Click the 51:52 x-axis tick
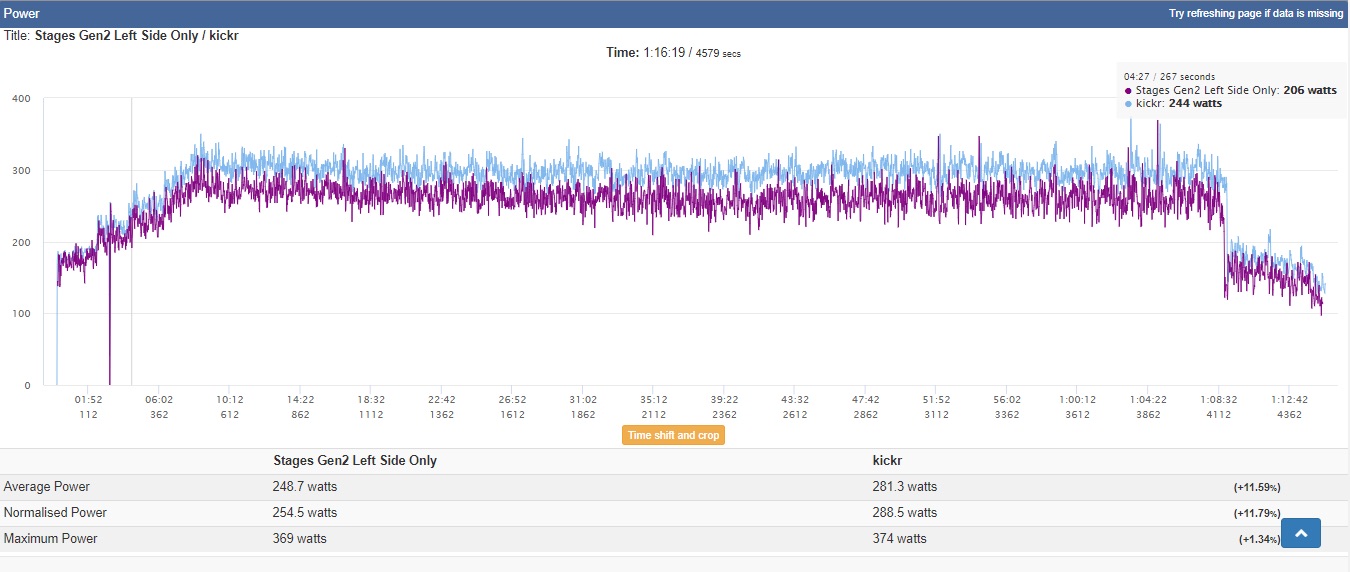The height and width of the screenshot is (572, 1350). click(937, 400)
